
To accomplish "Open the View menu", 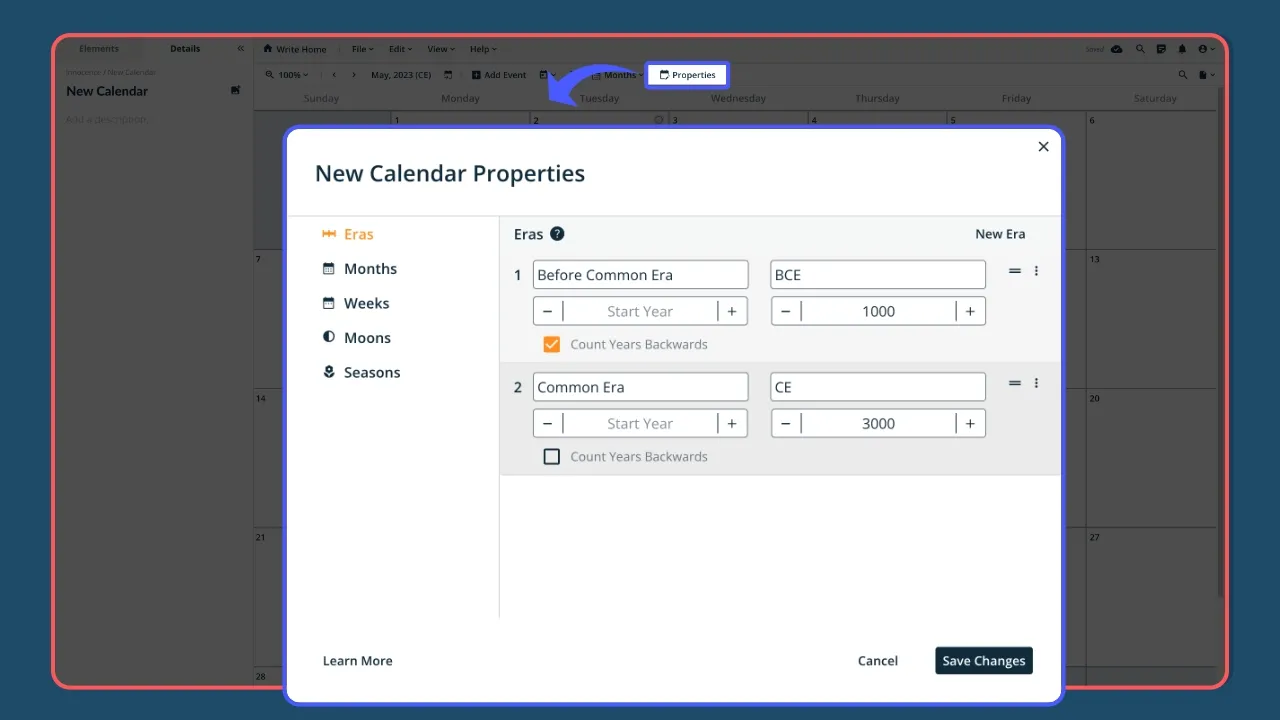I will (x=440, y=49).
